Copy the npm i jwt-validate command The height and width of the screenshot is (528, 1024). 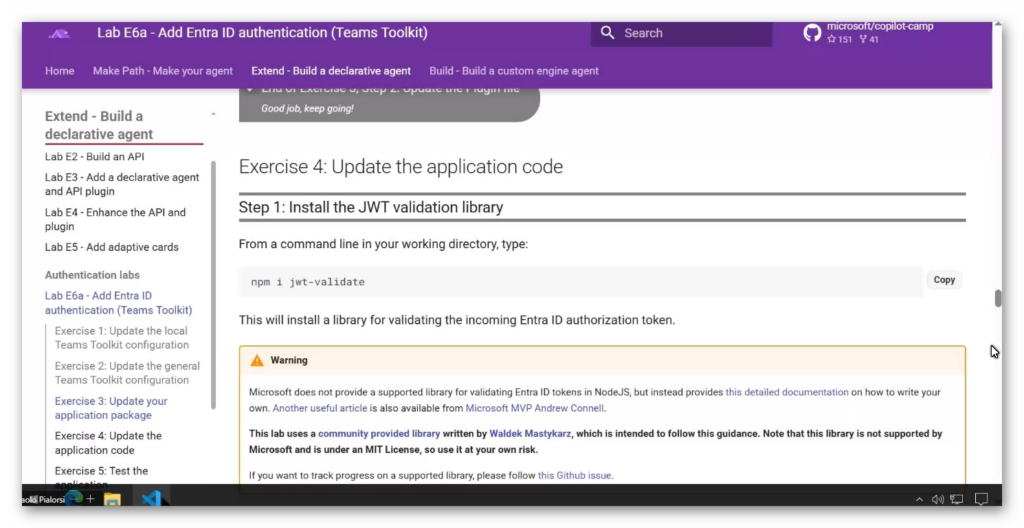tap(944, 280)
